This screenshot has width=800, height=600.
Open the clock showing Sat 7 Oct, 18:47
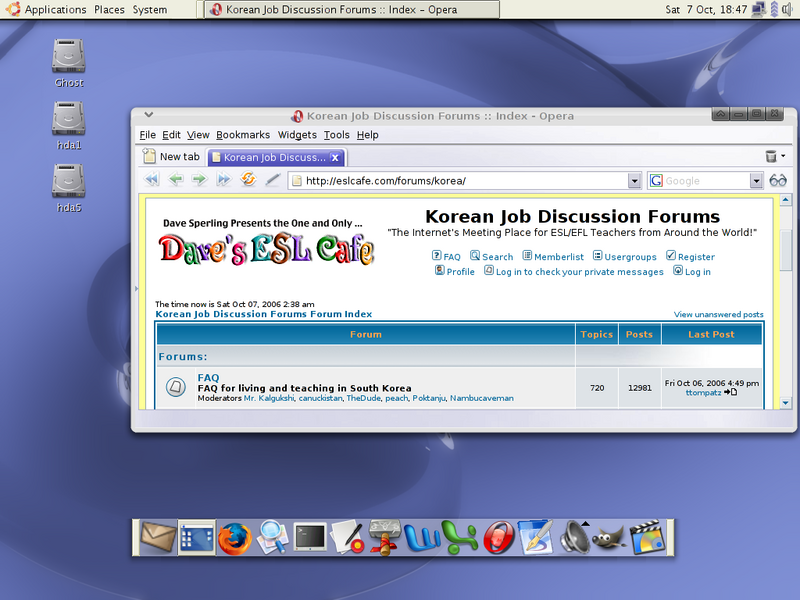(x=706, y=9)
